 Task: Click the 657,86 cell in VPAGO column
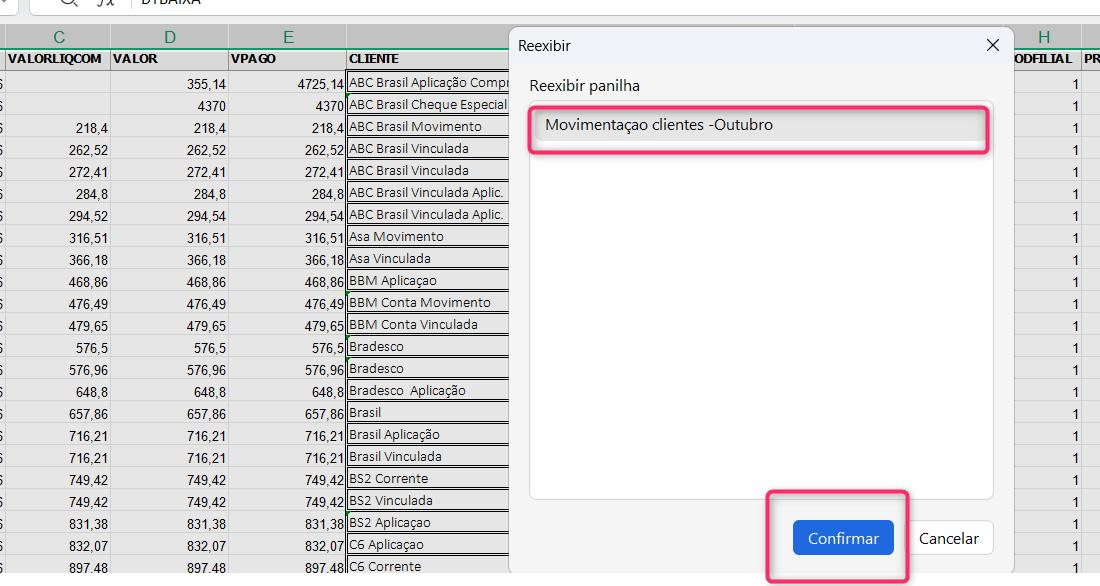point(288,414)
